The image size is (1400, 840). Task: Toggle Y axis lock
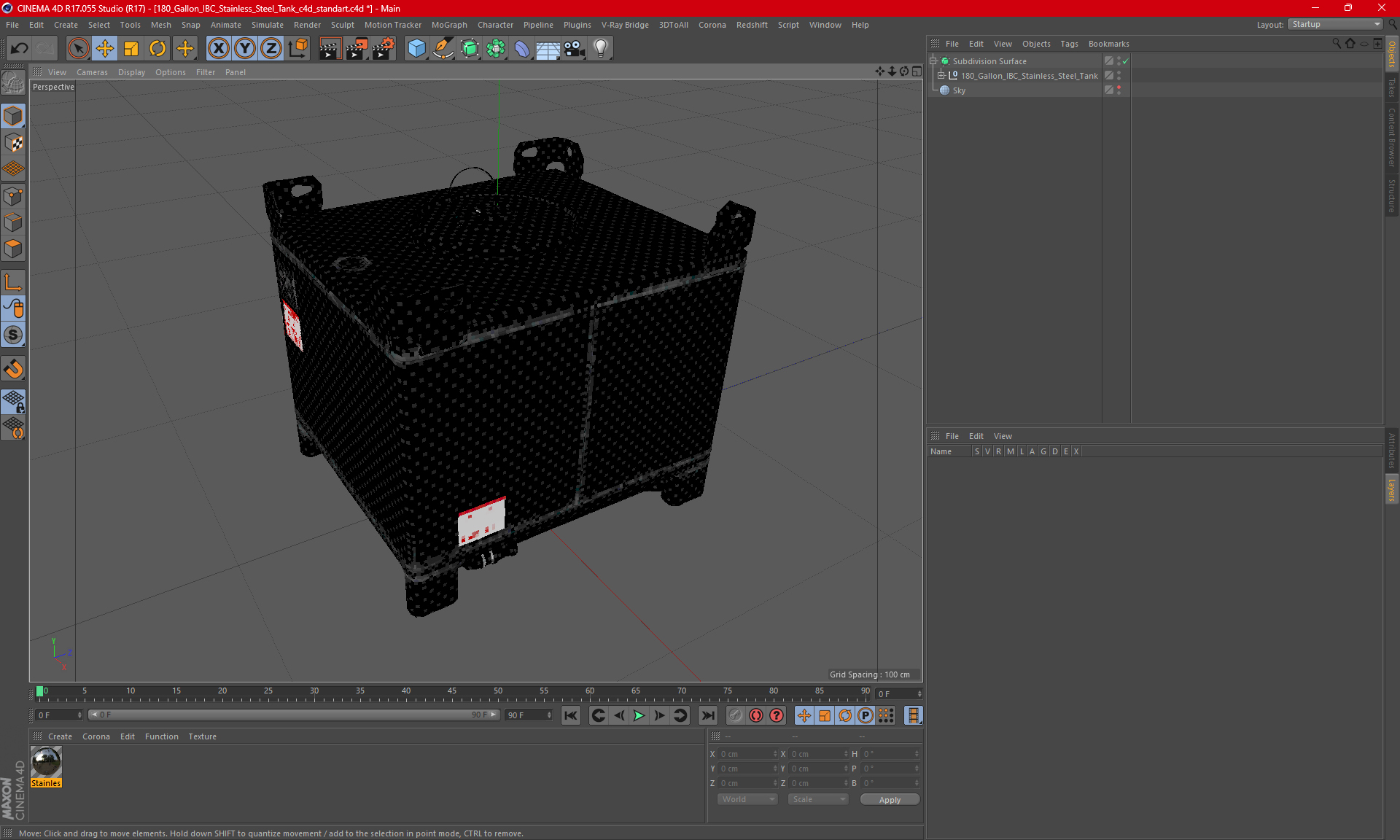pyautogui.click(x=245, y=49)
